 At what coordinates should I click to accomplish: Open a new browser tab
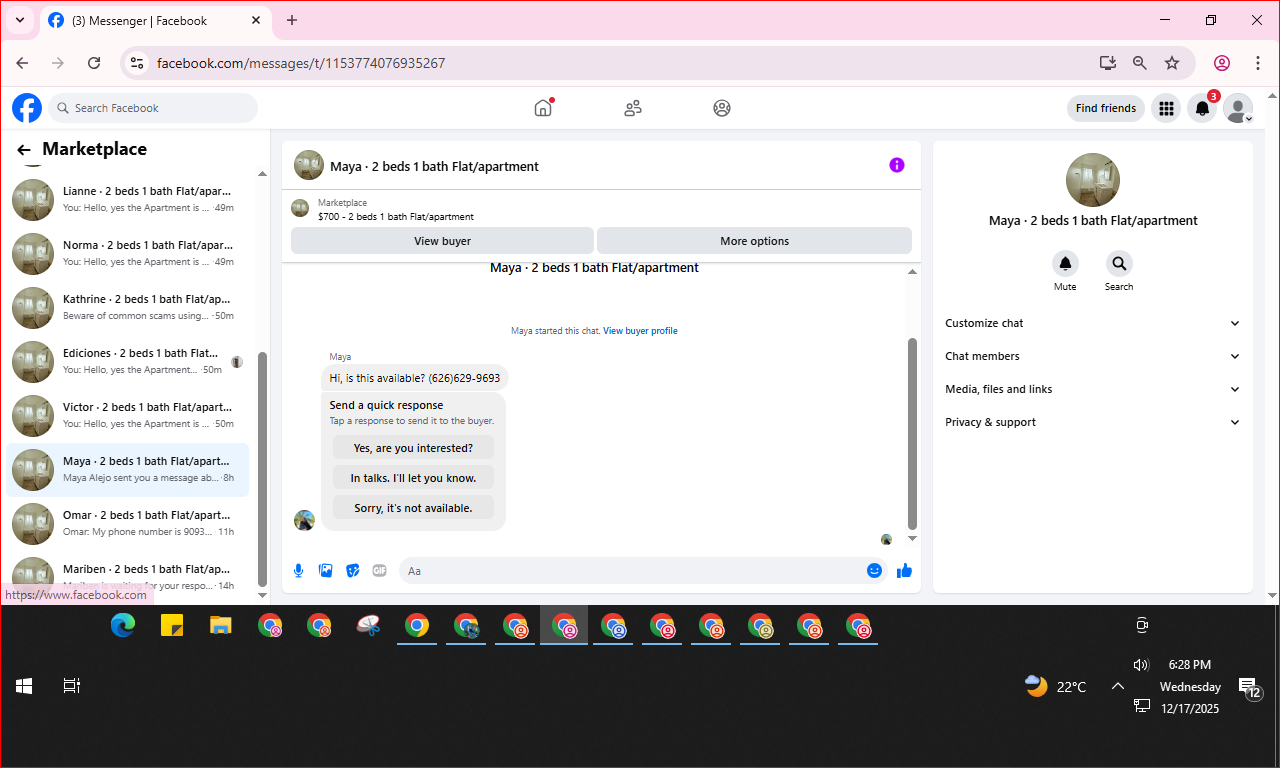point(292,20)
